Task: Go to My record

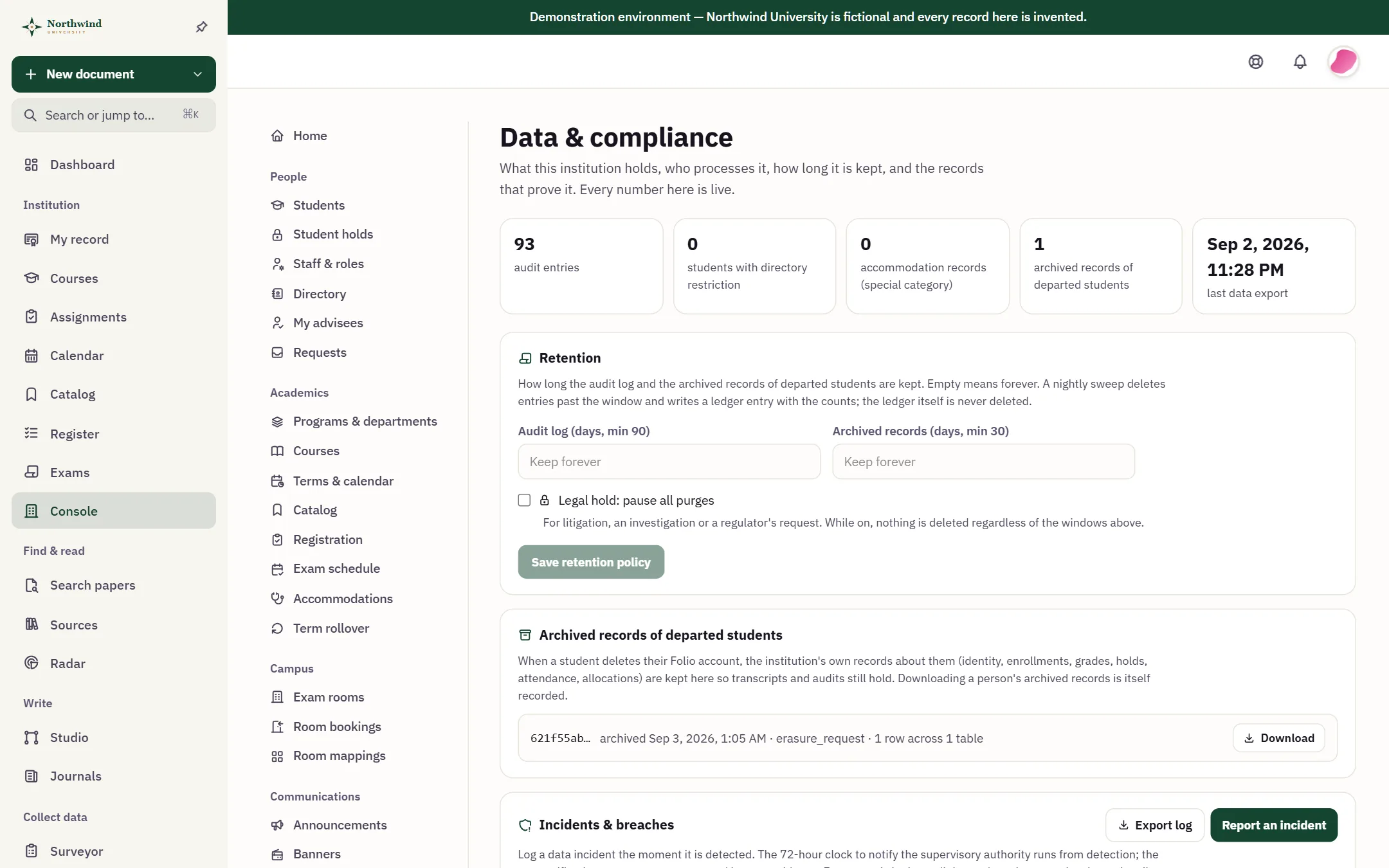Action: point(114,239)
